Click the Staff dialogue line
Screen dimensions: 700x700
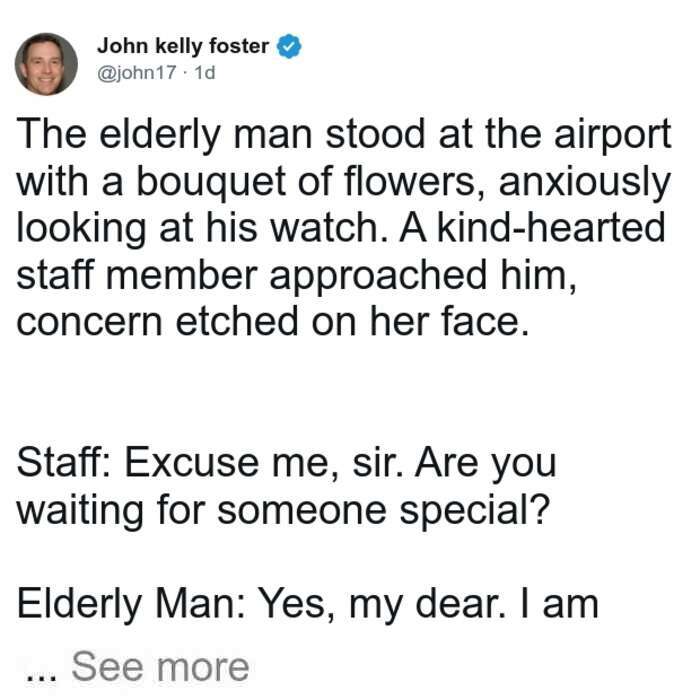(287, 486)
